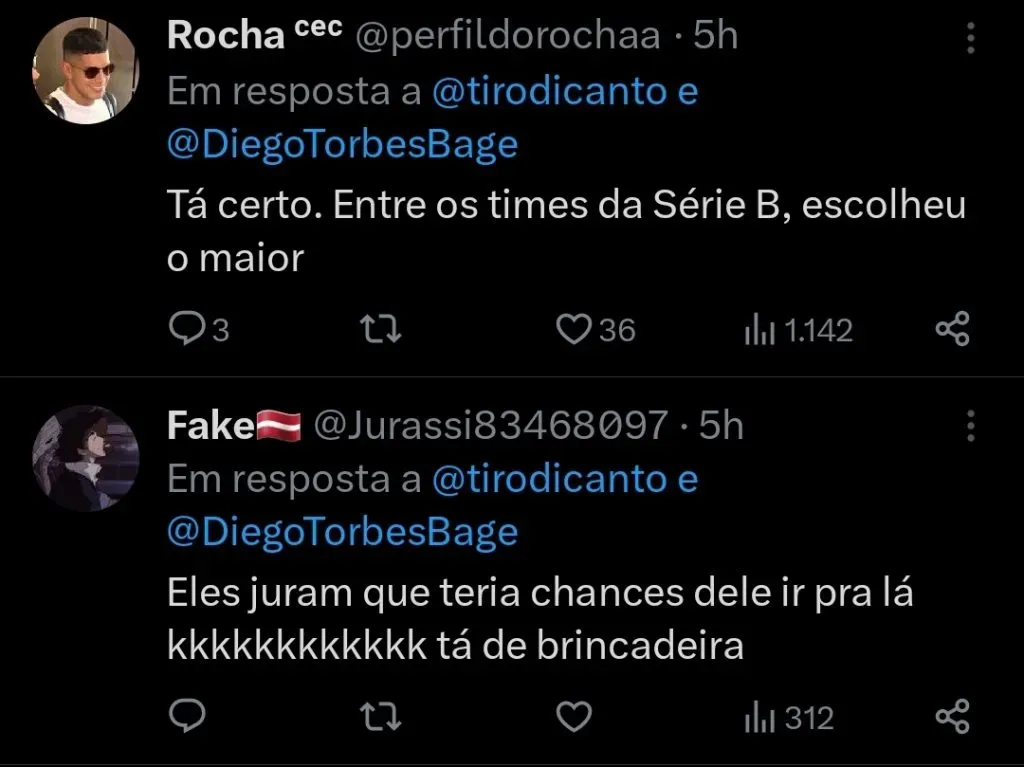Screen dimensions: 1024x767
Task: Open @DiegoTorbesBage link in Rocha's reply
Action: coord(342,145)
